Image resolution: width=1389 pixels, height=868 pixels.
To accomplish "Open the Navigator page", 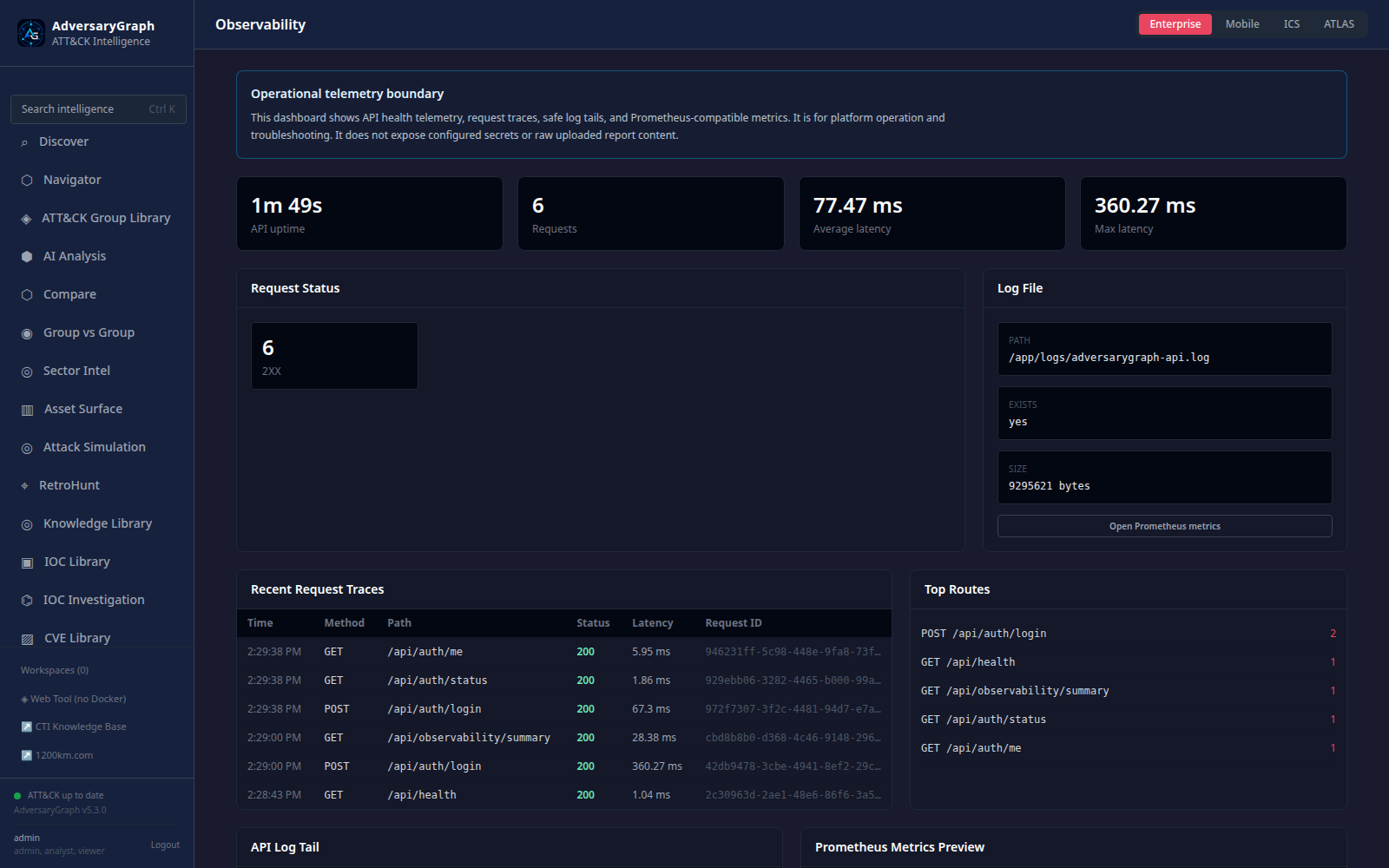I will [x=98, y=180].
